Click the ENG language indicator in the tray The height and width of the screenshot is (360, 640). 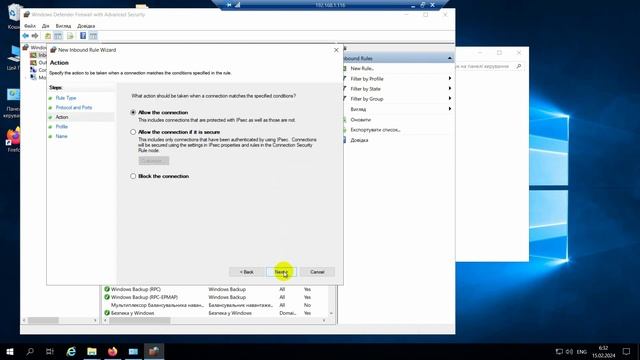pyautogui.click(x=582, y=351)
